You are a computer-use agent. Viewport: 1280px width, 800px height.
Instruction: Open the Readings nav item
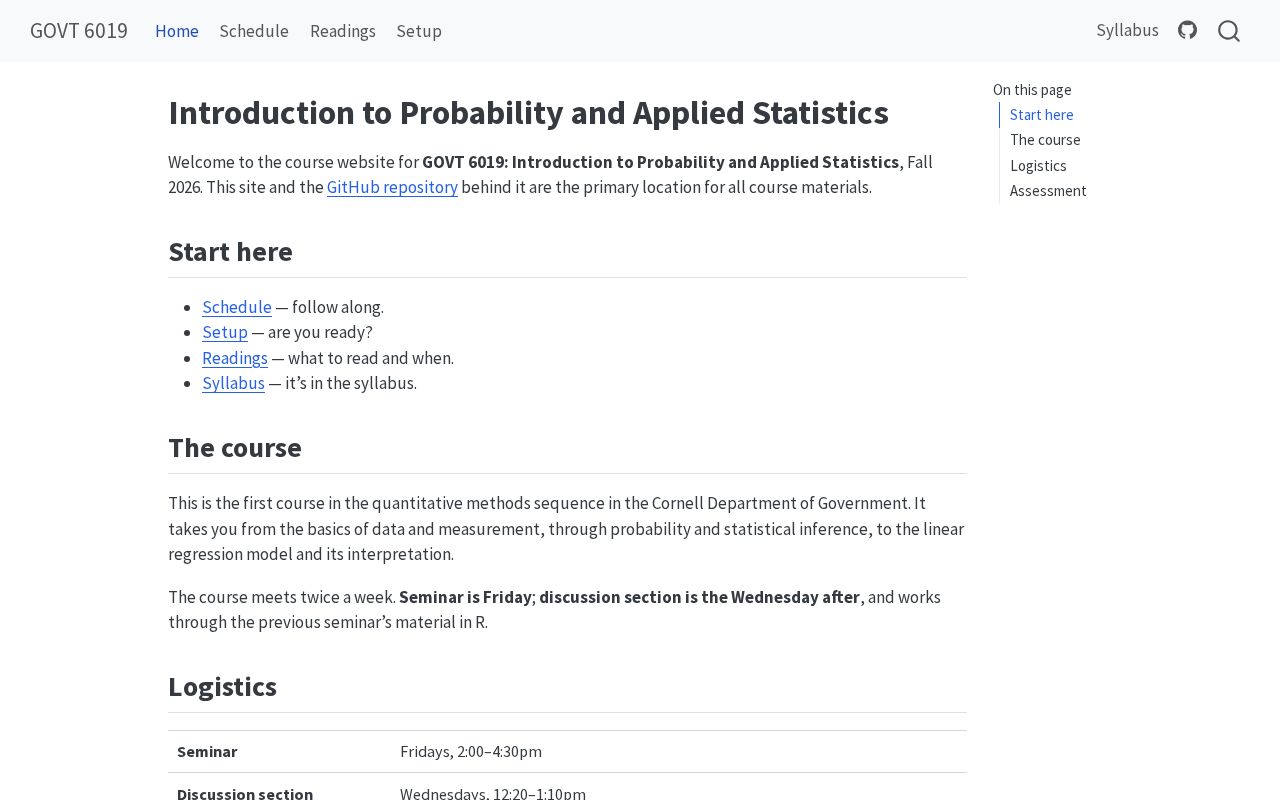[x=343, y=31]
